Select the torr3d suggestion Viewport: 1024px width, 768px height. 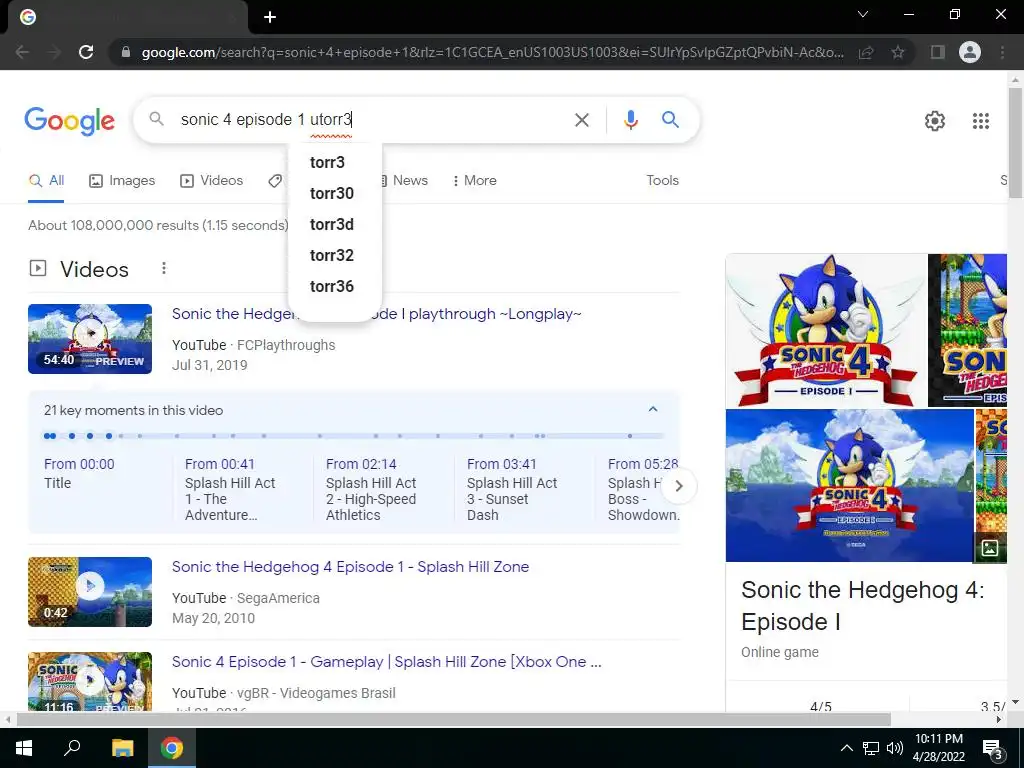(334, 224)
